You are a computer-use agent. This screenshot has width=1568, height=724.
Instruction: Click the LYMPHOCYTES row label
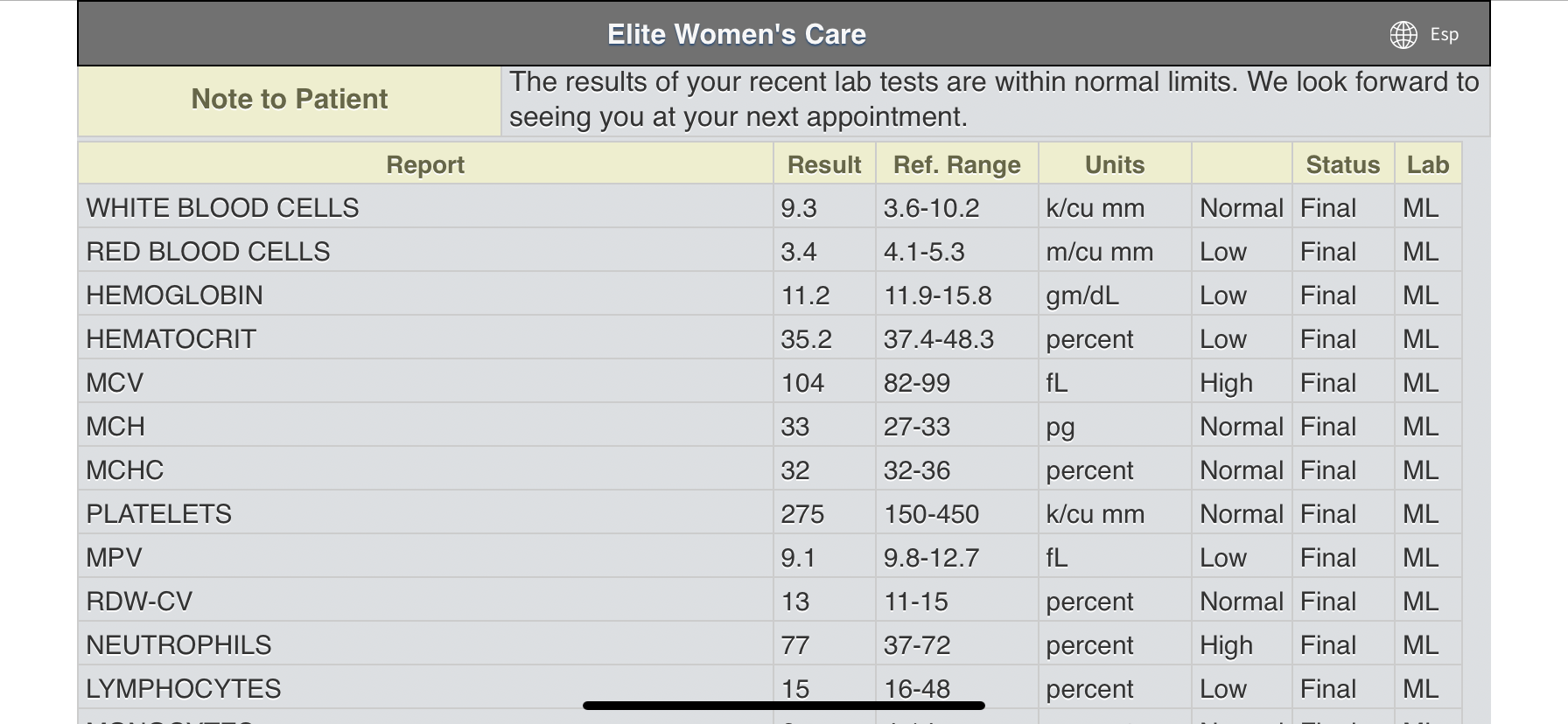[x=183, y=689]
